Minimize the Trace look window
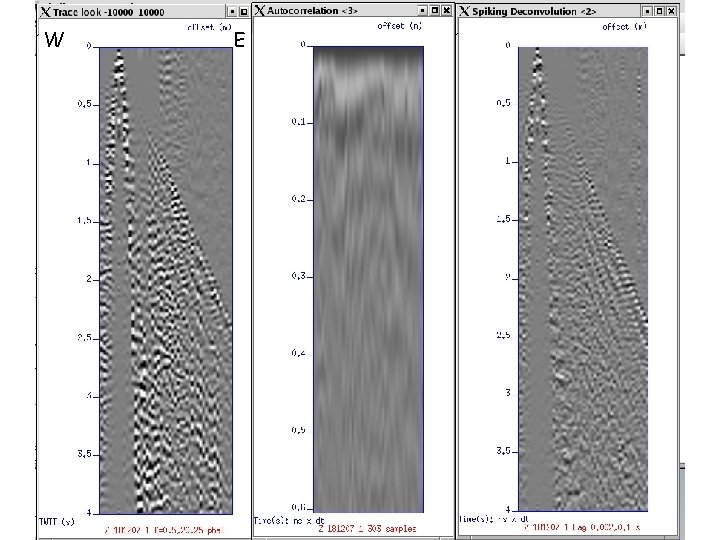 click(x=233, y=12)
